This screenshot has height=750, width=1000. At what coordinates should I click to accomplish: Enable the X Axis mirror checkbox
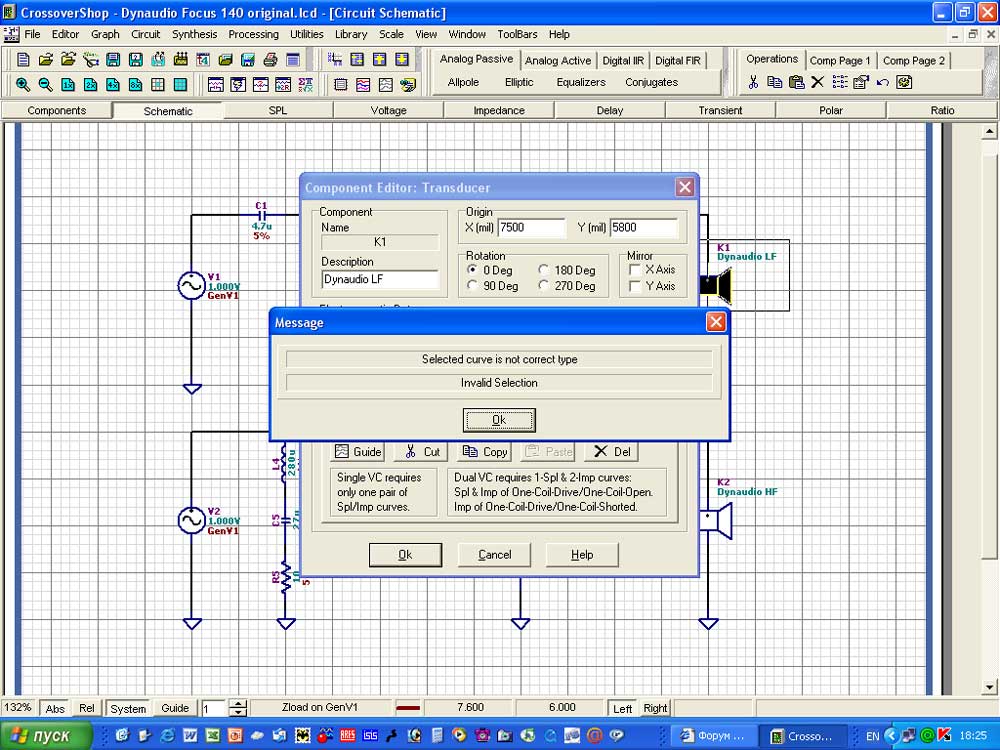(x=635, y=270)
